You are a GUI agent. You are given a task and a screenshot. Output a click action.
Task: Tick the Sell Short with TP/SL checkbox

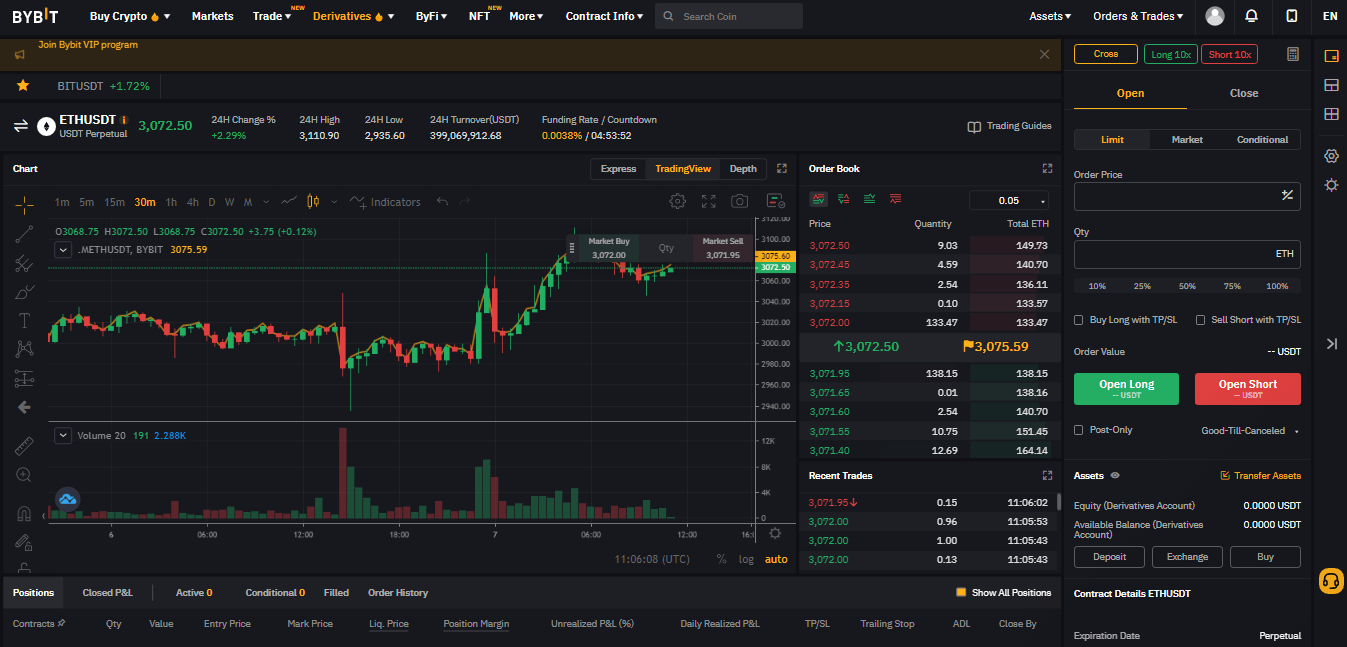coord(1201,320)
